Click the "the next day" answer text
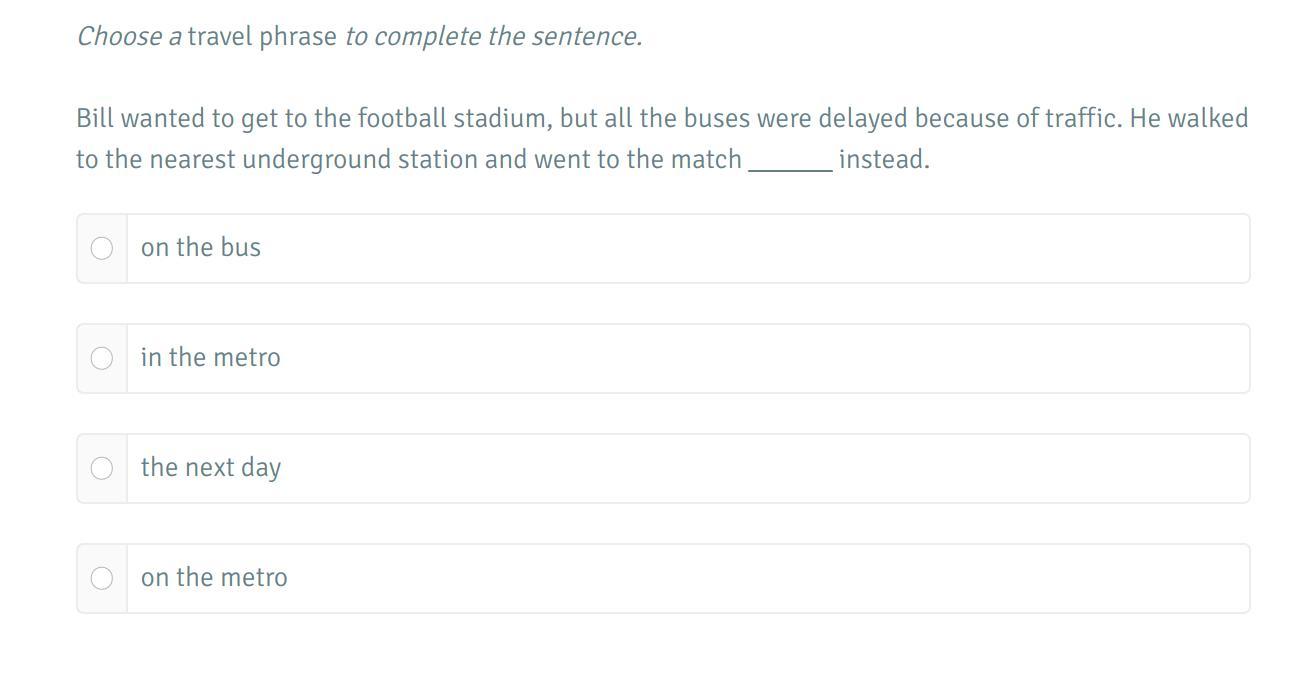 [211, 468]
